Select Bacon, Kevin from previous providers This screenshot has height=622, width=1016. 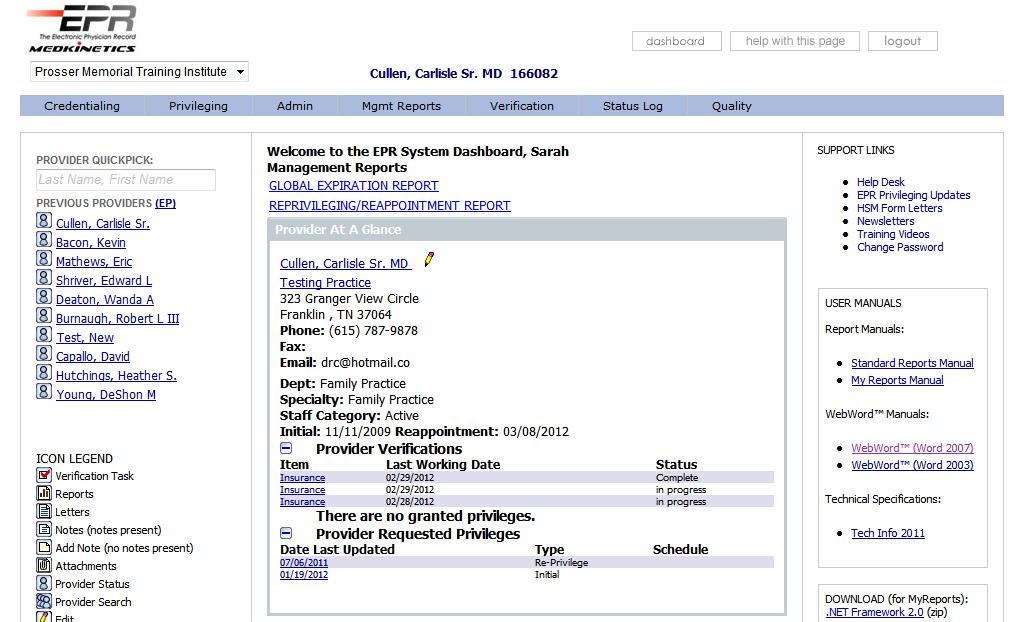click(91, 242)
